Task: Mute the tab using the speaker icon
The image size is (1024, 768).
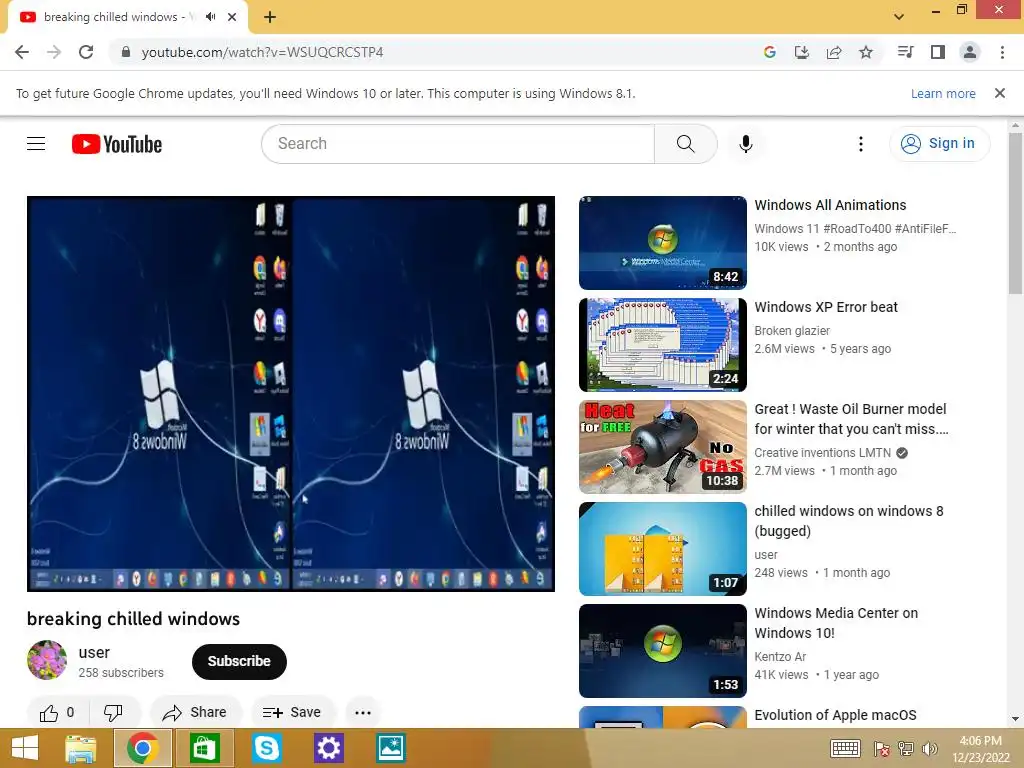Action: 210,17
